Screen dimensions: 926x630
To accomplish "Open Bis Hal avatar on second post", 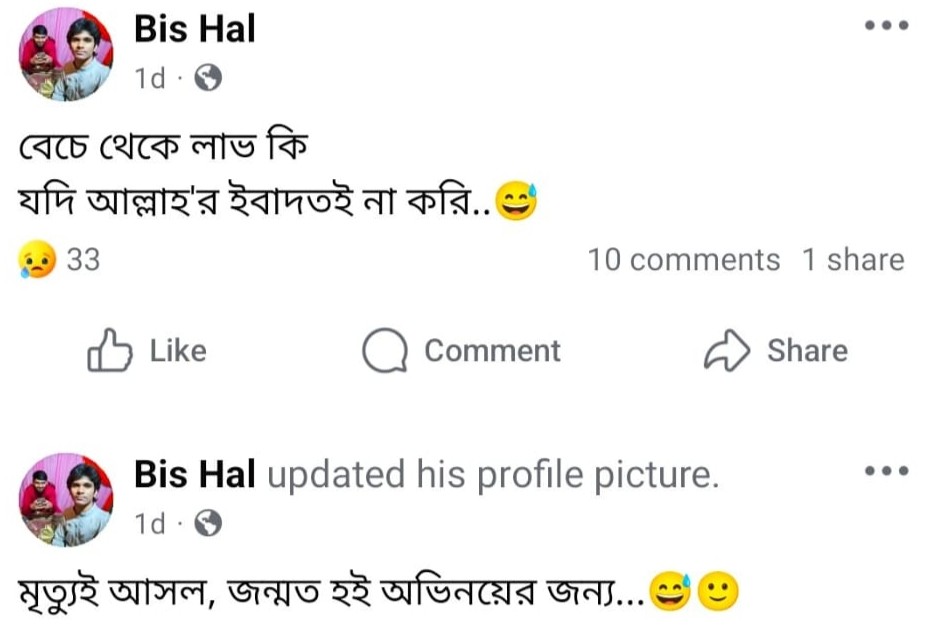I will (66, 498).
